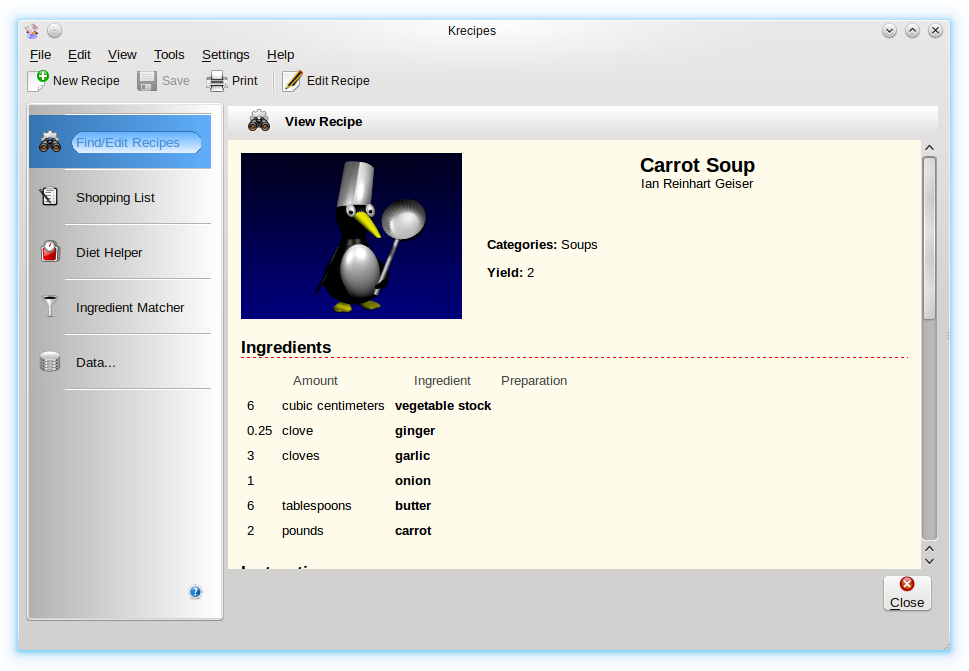The height and width of the screenshot is (671, 969).
Task: Click the butter ingredient
Action: pos(413,506)
